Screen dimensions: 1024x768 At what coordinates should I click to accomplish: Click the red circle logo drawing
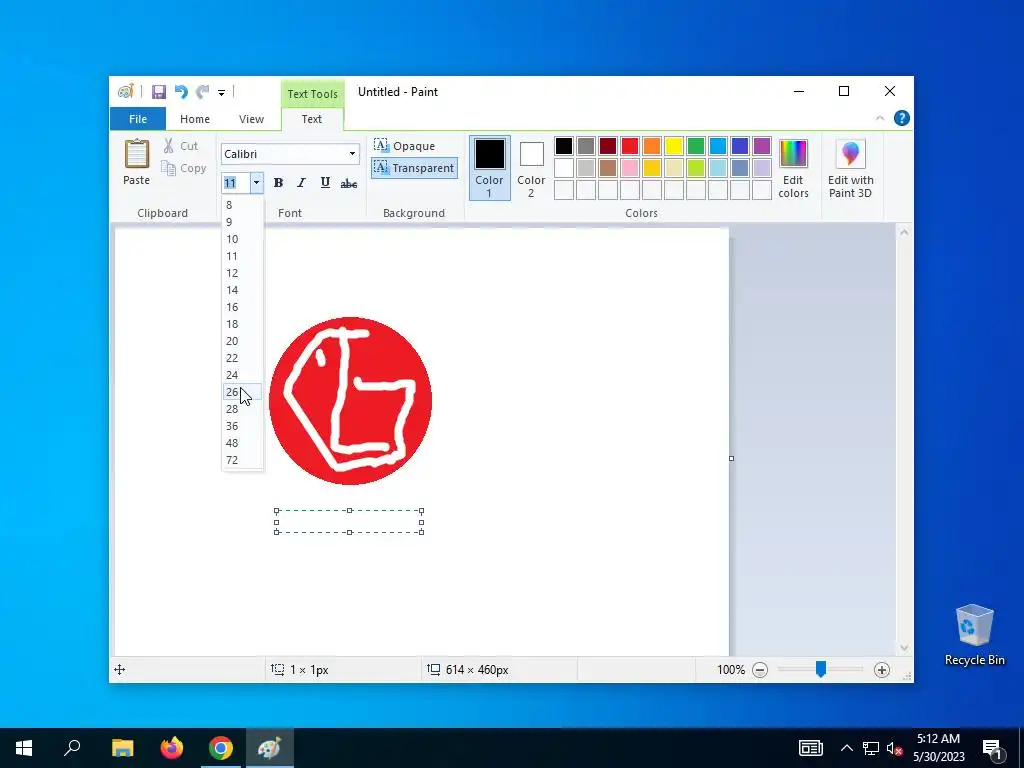(x=350, y=401)
